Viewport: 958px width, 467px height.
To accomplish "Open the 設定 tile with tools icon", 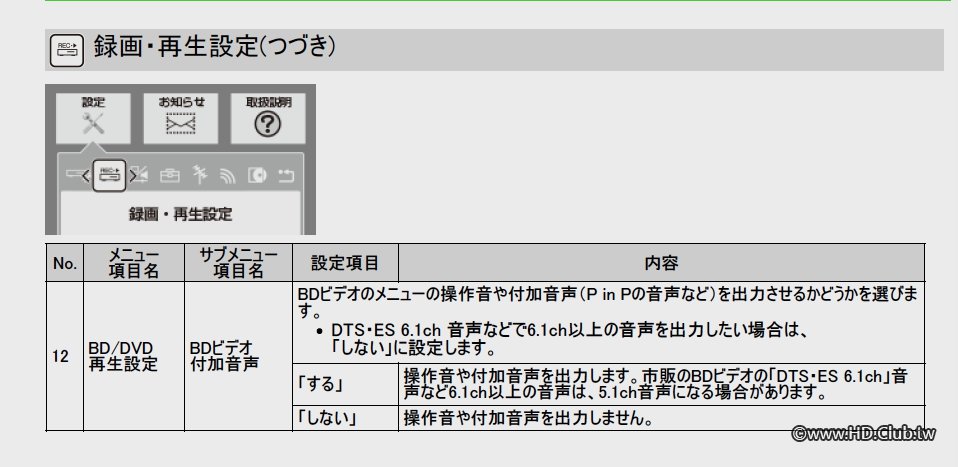I will (93, 118).
